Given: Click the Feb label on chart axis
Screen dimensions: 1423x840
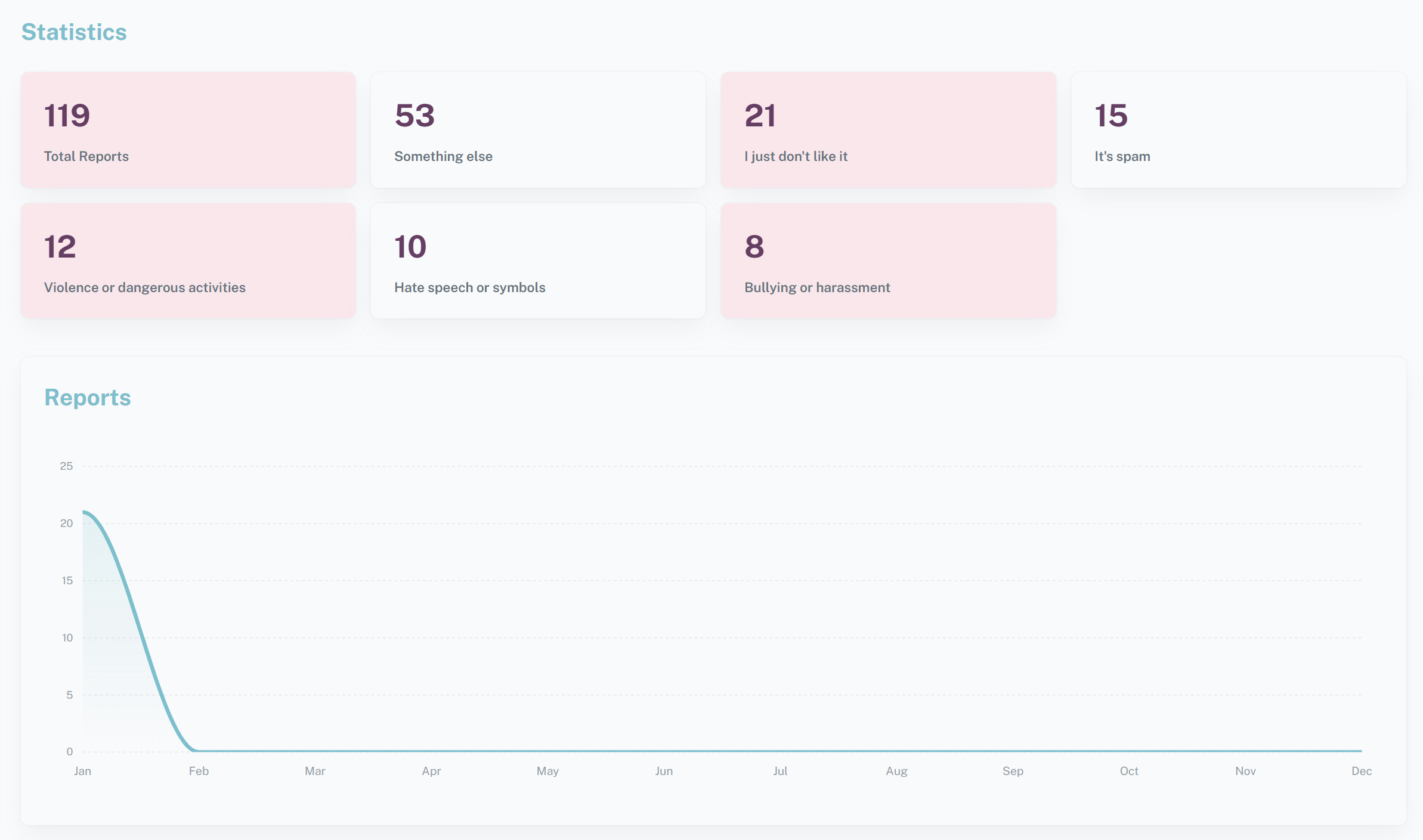Looking at the screenshot, I should pos(199,771).
